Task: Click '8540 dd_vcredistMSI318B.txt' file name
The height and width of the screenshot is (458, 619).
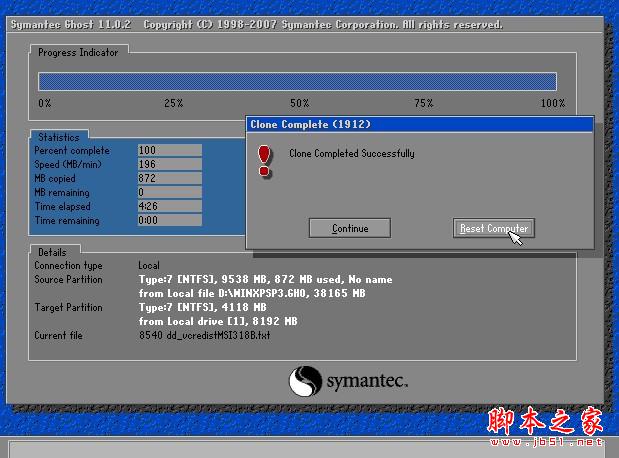Action: [x=204, y=335]
